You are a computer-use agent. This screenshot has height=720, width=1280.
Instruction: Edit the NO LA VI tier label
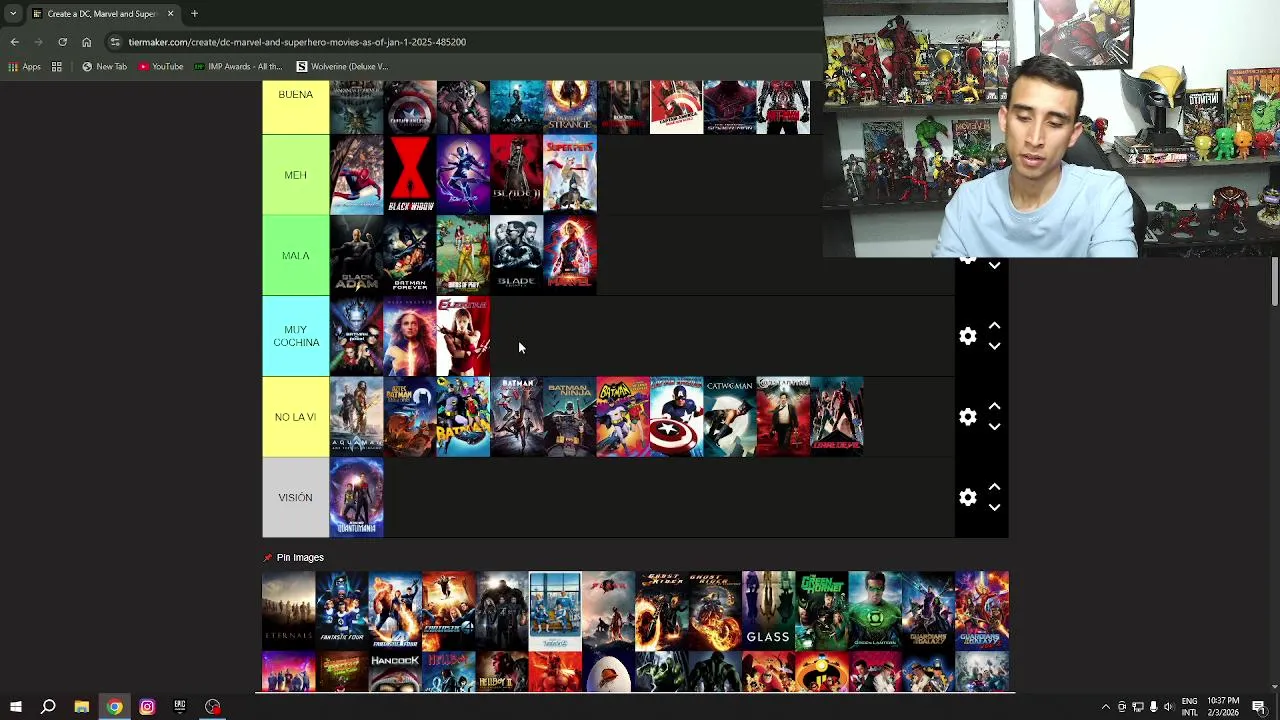pyautogui.click(x=295, y=417)
